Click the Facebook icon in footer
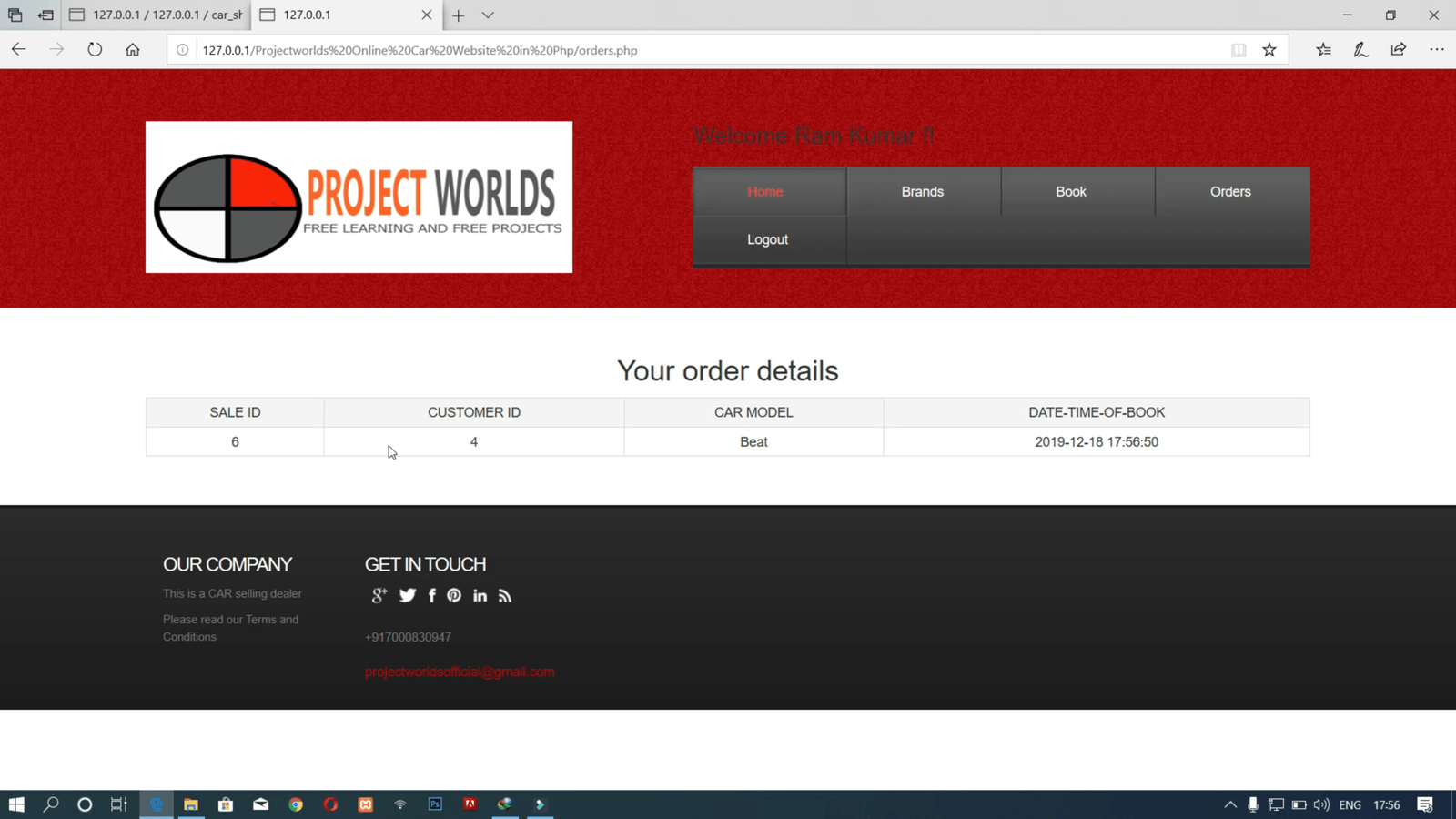Image resolution: width=1456 pixels, height=819 pixels. (432, 595)
